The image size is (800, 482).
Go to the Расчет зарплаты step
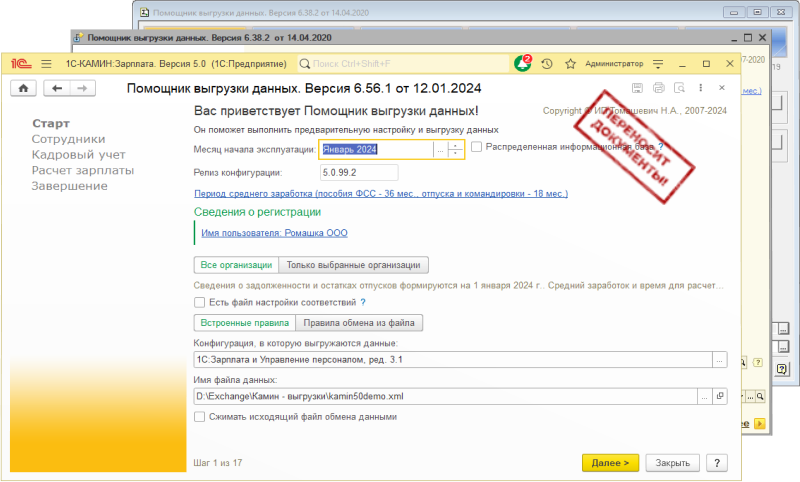coord(83,170)
